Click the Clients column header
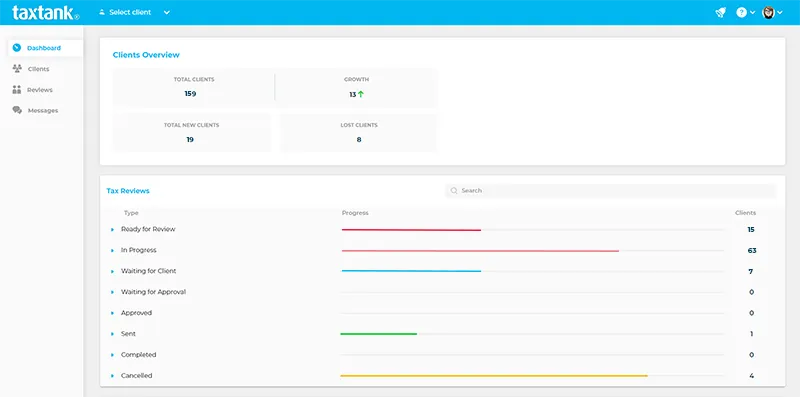This screenshot has height=397, width=800. (x=745, y=213)
